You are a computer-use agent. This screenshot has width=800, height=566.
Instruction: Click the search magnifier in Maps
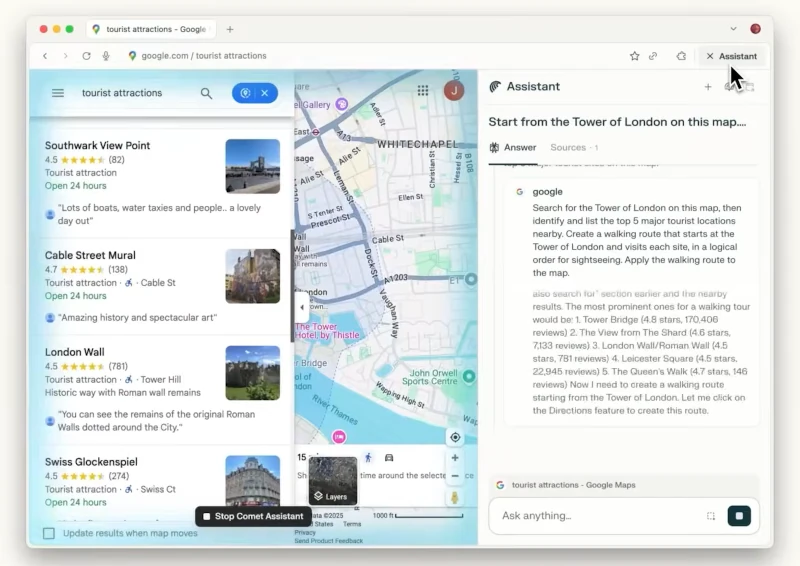point(206,93)
